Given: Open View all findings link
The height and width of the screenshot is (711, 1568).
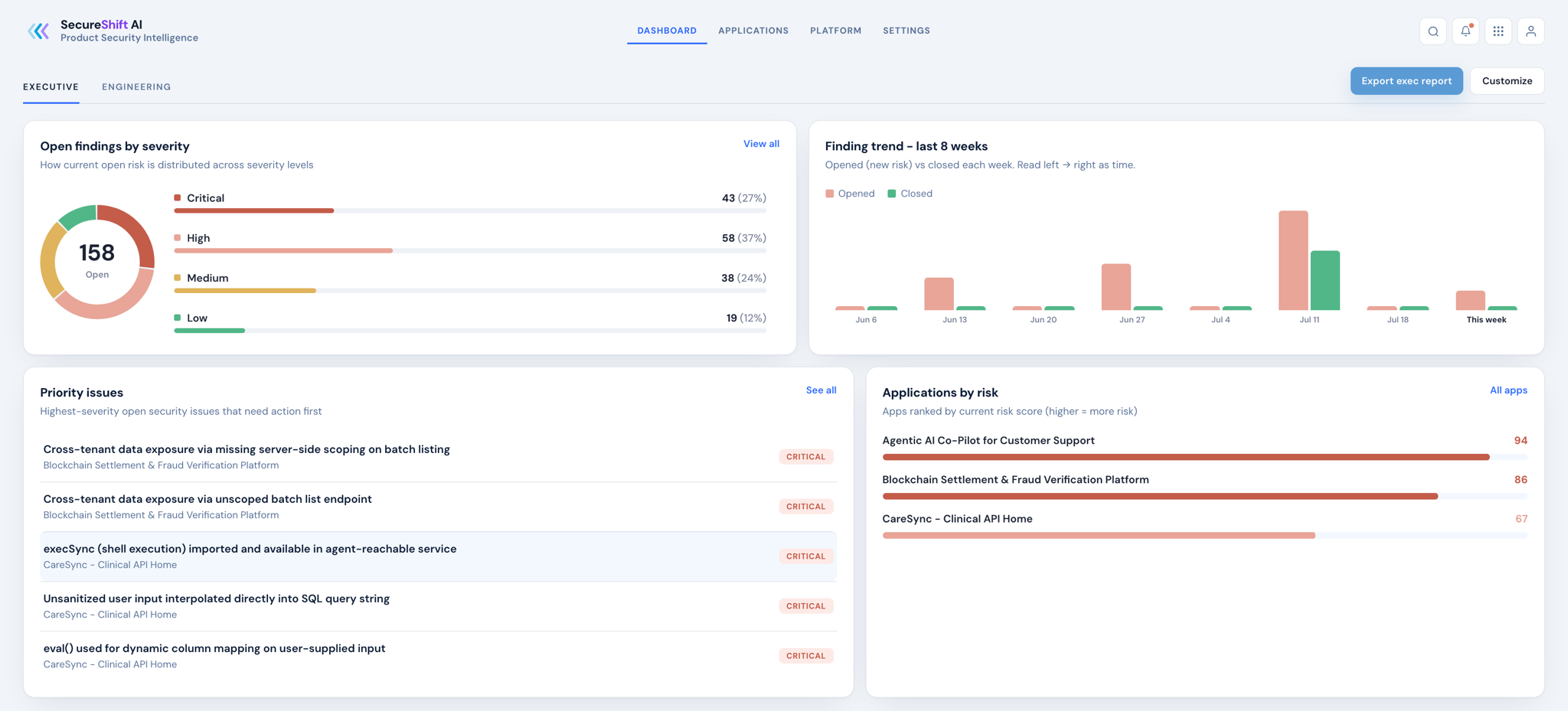Looking at the screenshot, I should pyautogui.click(x=761, y=144).
